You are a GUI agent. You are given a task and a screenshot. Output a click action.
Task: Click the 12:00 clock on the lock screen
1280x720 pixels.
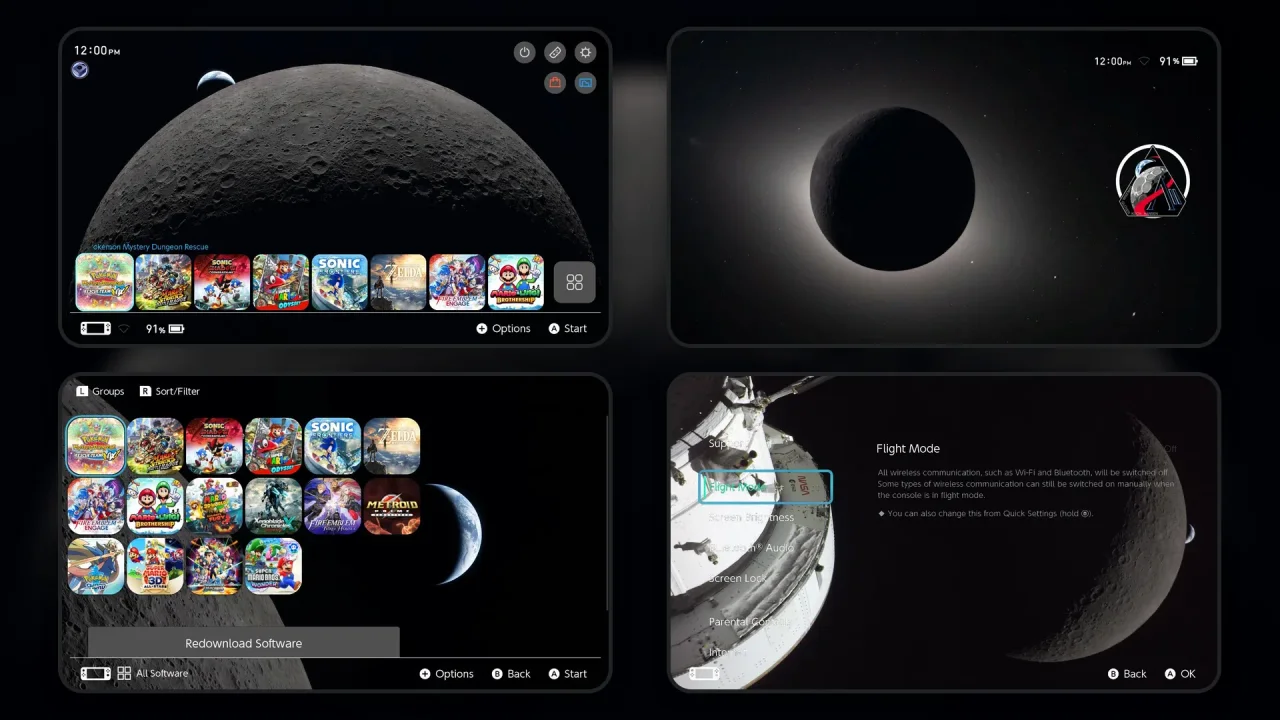point(1111,61)
